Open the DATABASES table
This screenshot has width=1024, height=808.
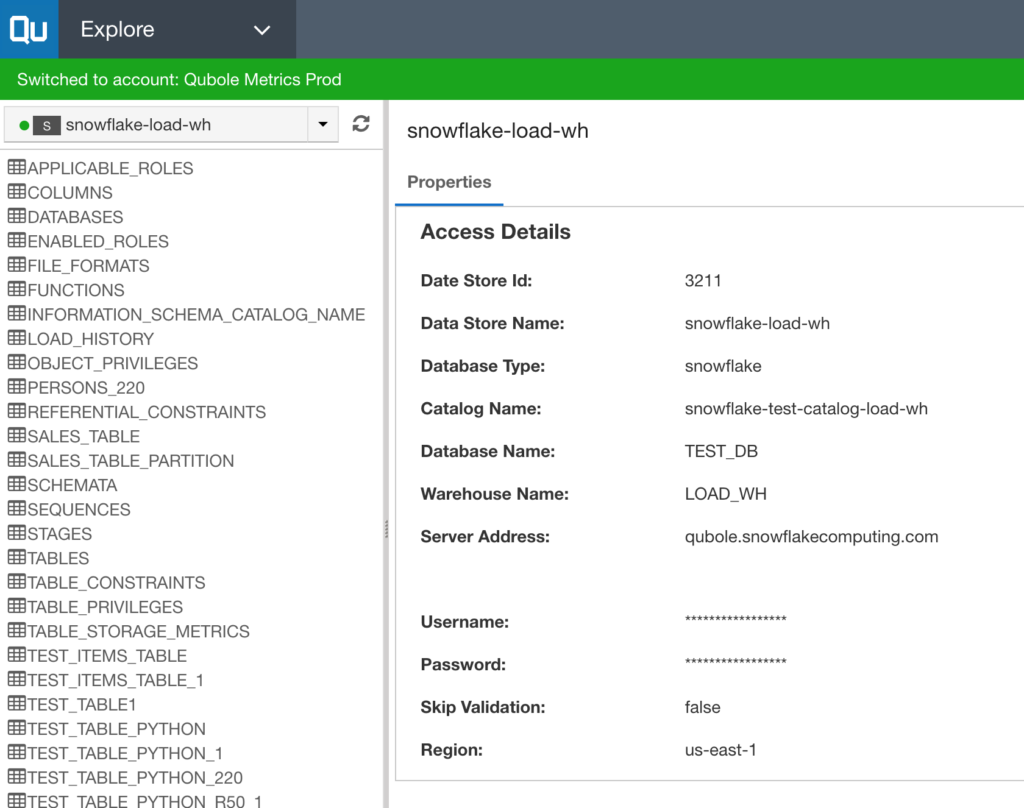pos(75,217)
